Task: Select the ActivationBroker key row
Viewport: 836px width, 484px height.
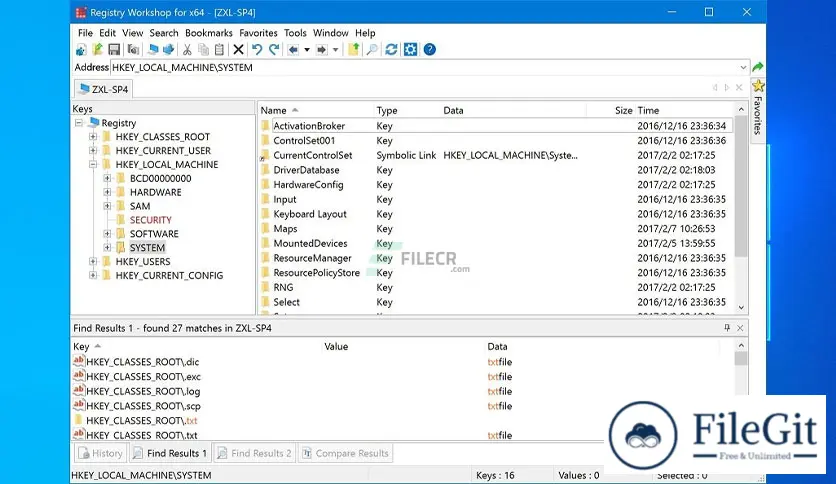Action: [x=496, y=126]
